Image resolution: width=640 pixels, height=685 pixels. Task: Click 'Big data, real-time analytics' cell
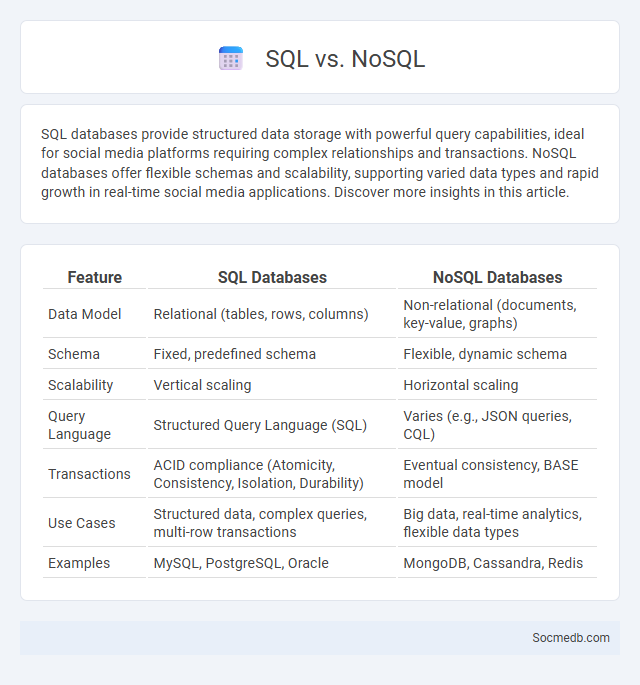tap(498, 522)
